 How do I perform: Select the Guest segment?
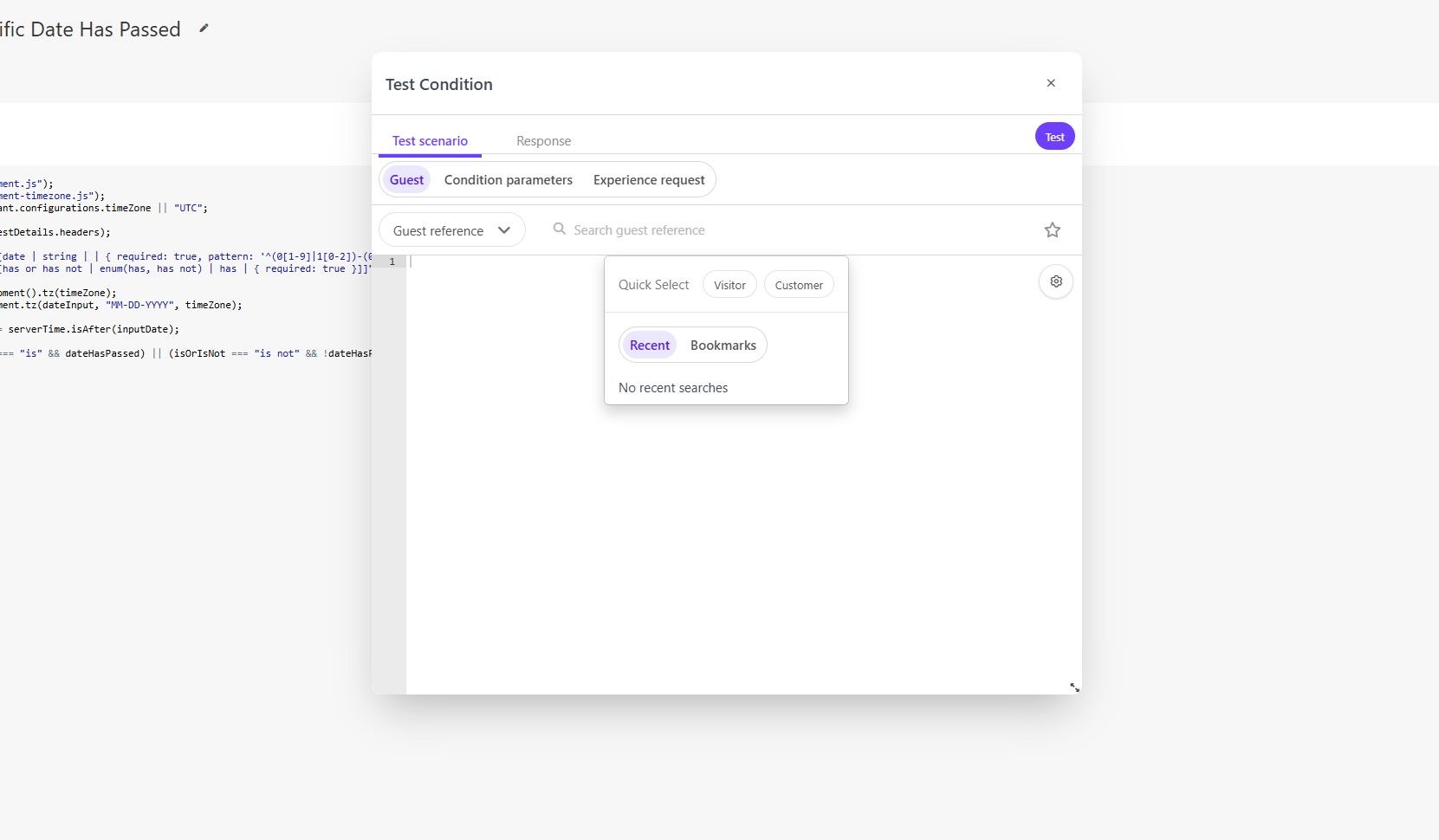[406, 180]
